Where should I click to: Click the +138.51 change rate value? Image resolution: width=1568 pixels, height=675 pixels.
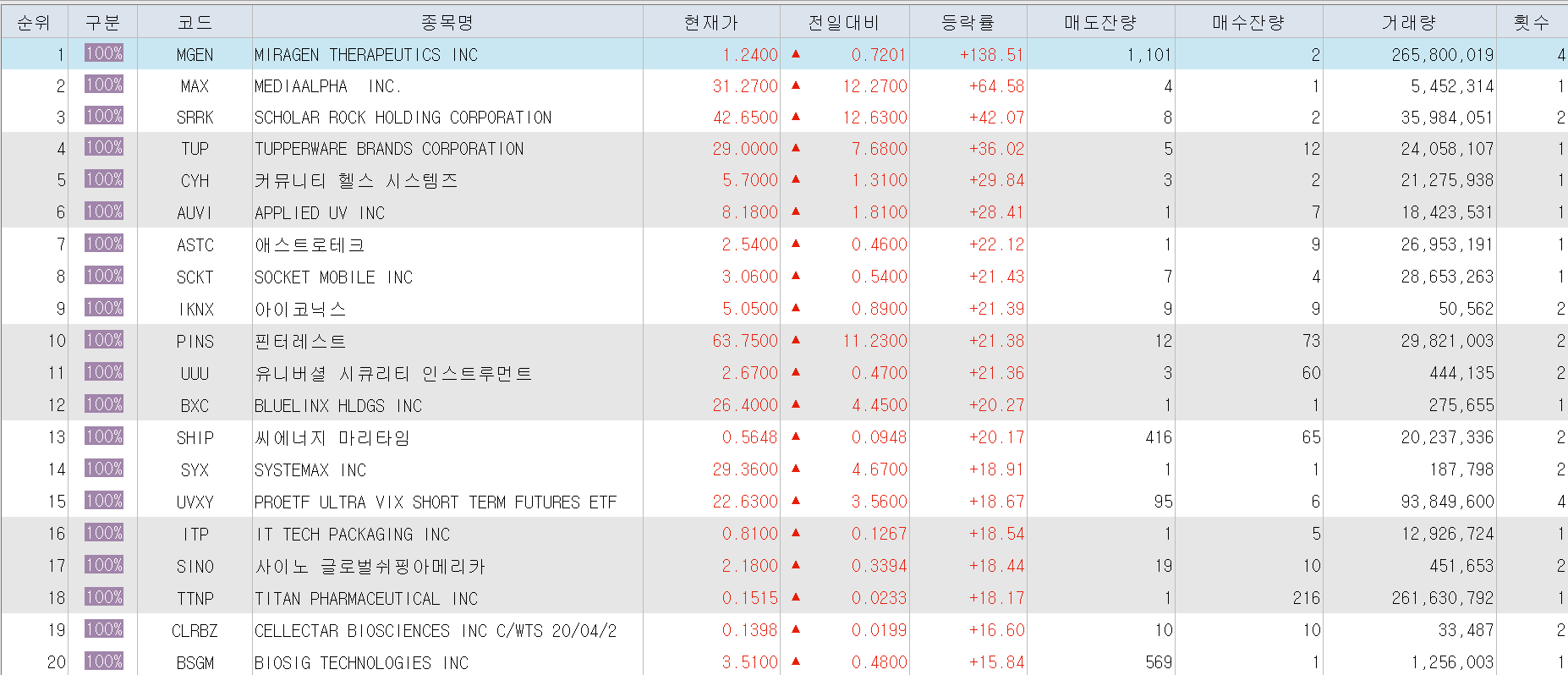coord(991,55)
